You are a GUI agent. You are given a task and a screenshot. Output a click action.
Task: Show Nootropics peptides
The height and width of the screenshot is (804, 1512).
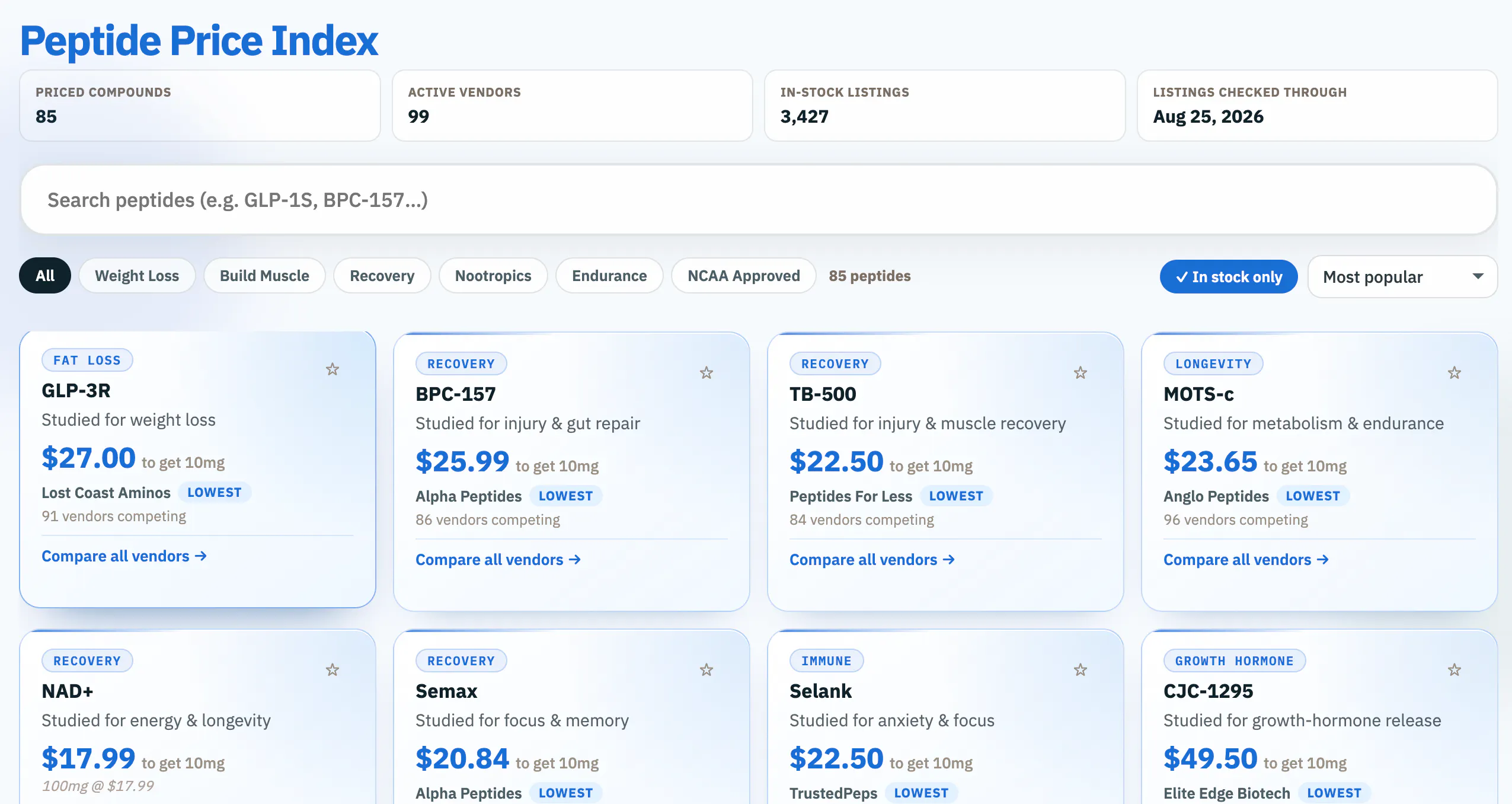pos(493,276)
